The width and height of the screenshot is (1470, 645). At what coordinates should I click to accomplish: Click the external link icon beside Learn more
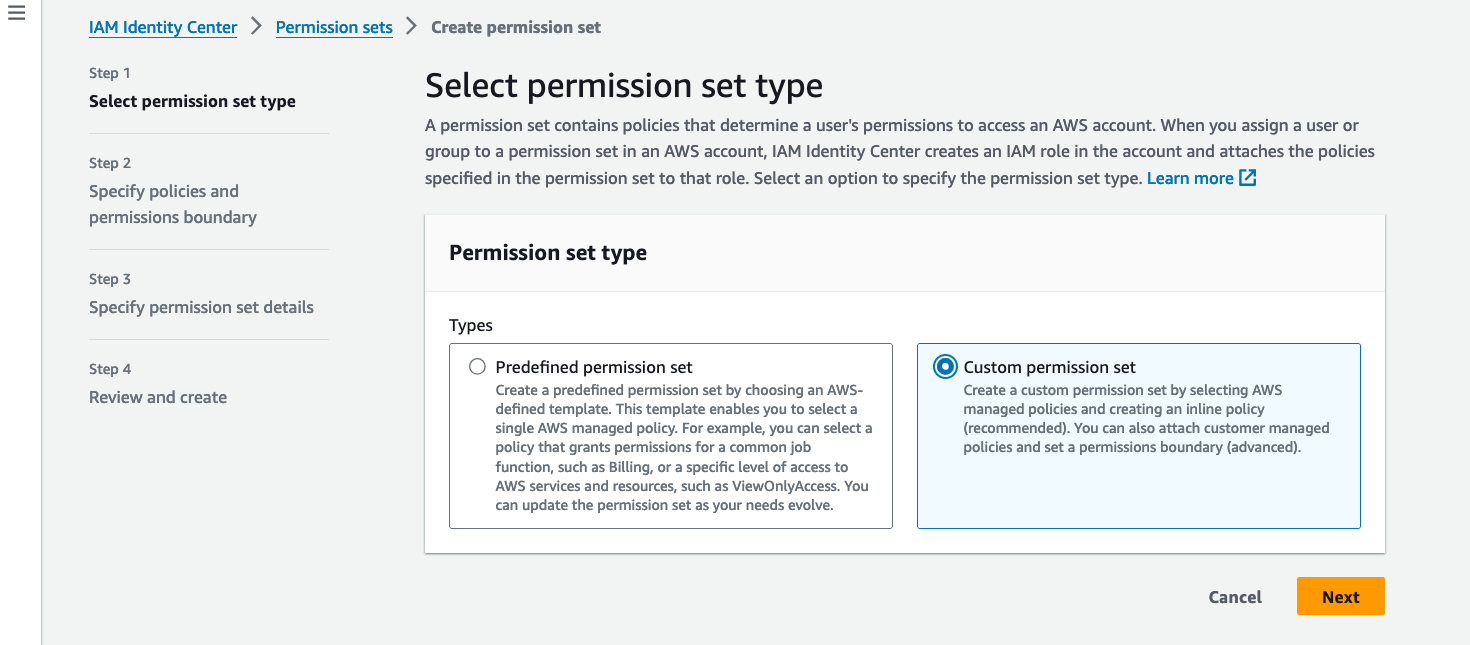click(x=1247, y=178)
